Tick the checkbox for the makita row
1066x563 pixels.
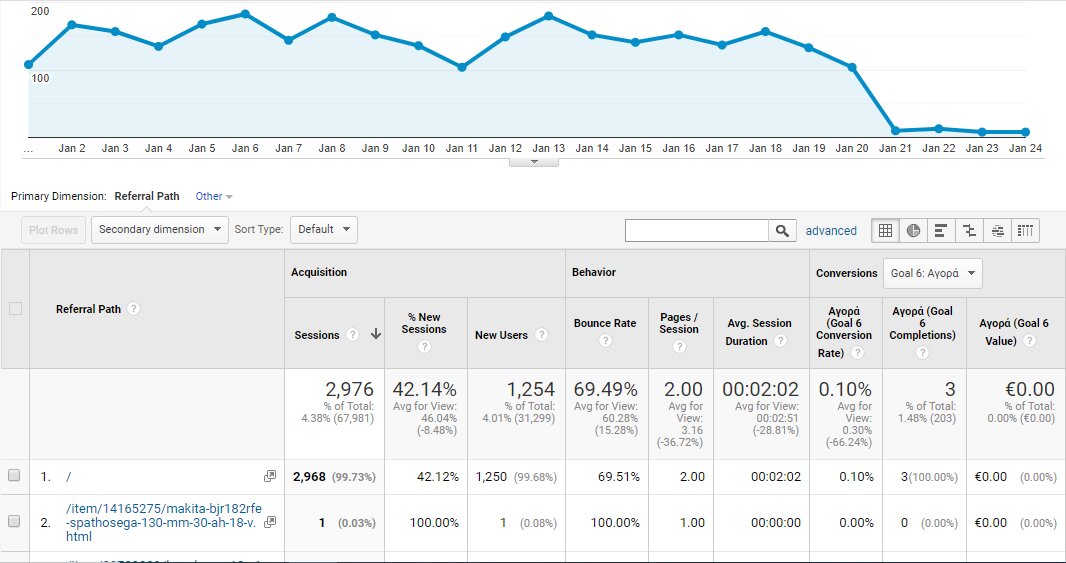click(14, 521)
